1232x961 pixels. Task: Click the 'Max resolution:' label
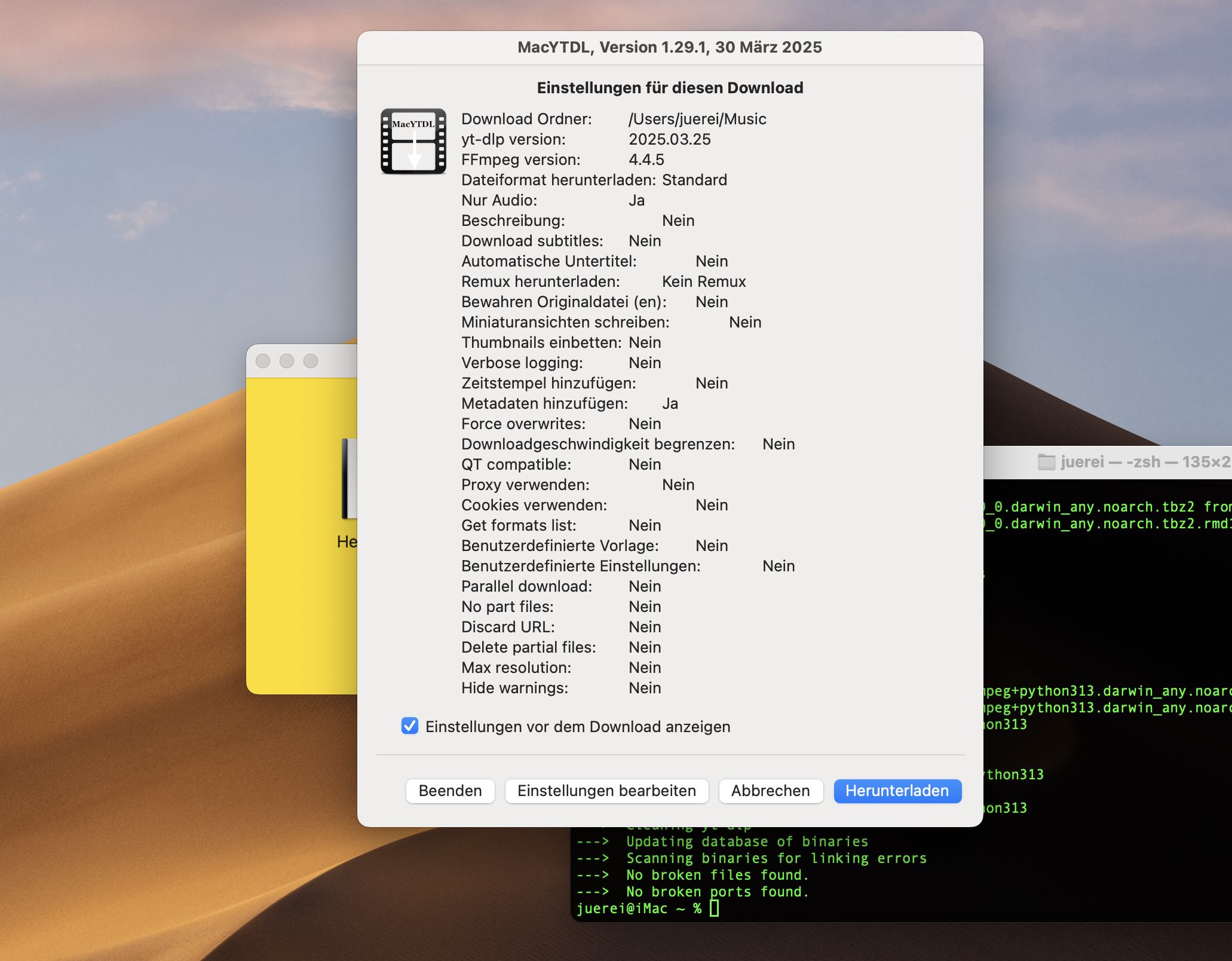pos(516,668)
